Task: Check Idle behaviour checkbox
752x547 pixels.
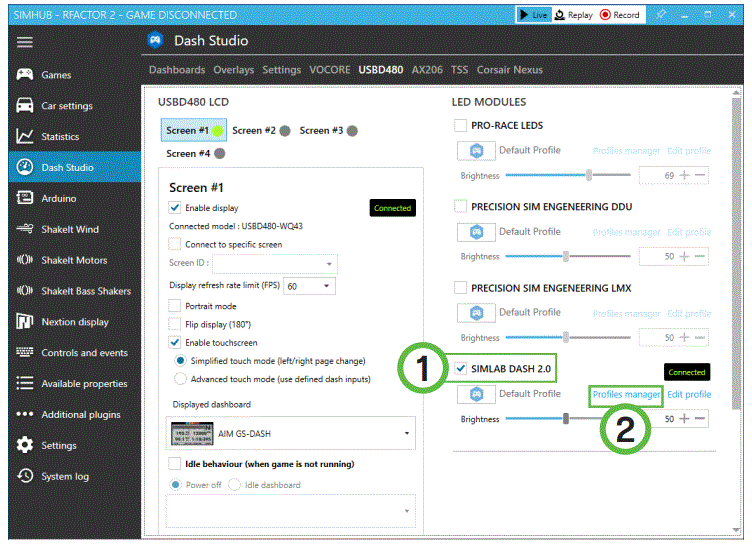Action: click(174, 464)
